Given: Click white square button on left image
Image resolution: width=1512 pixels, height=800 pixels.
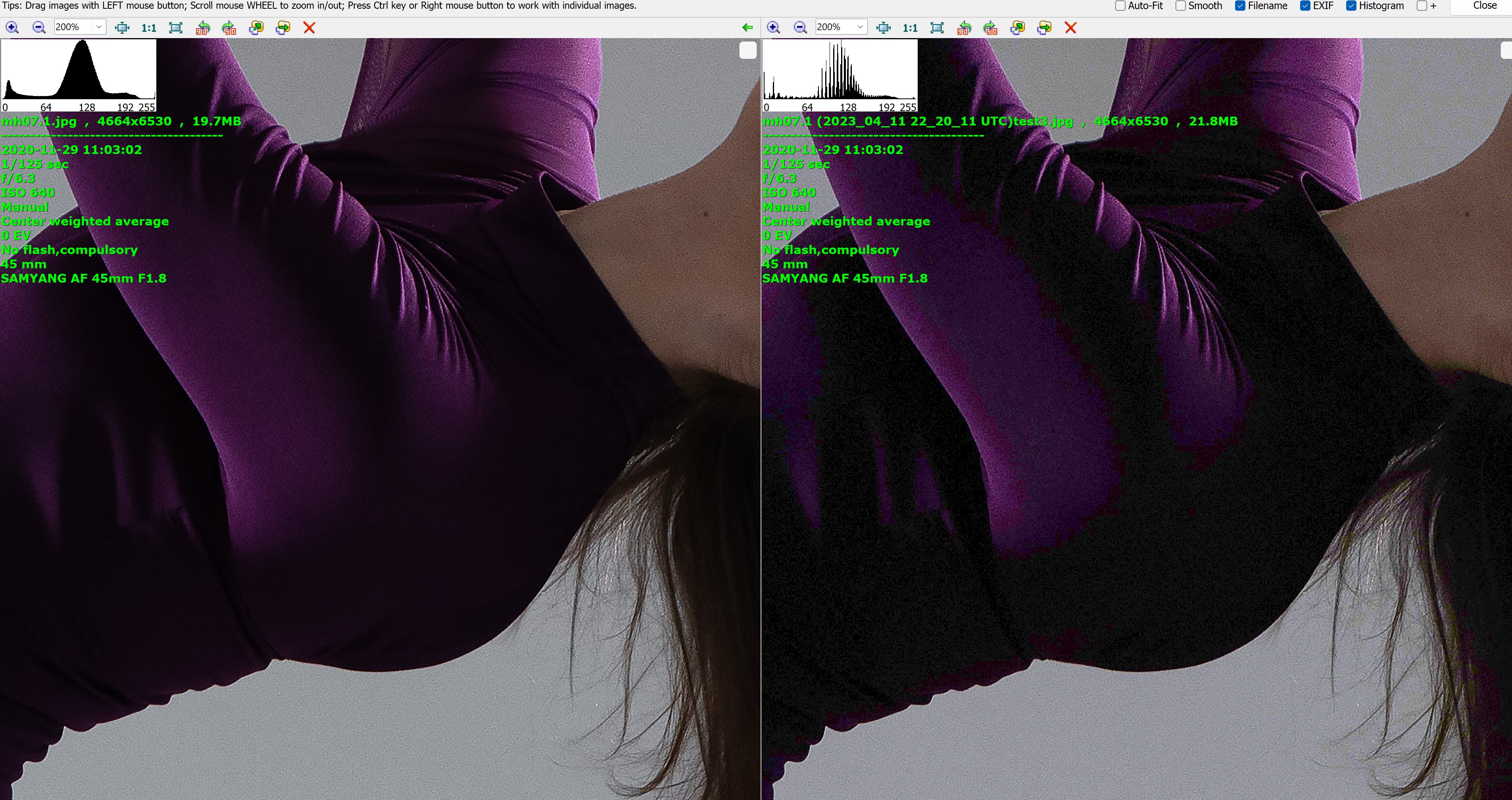Looking at the screenshot, I should pos(747,51).
